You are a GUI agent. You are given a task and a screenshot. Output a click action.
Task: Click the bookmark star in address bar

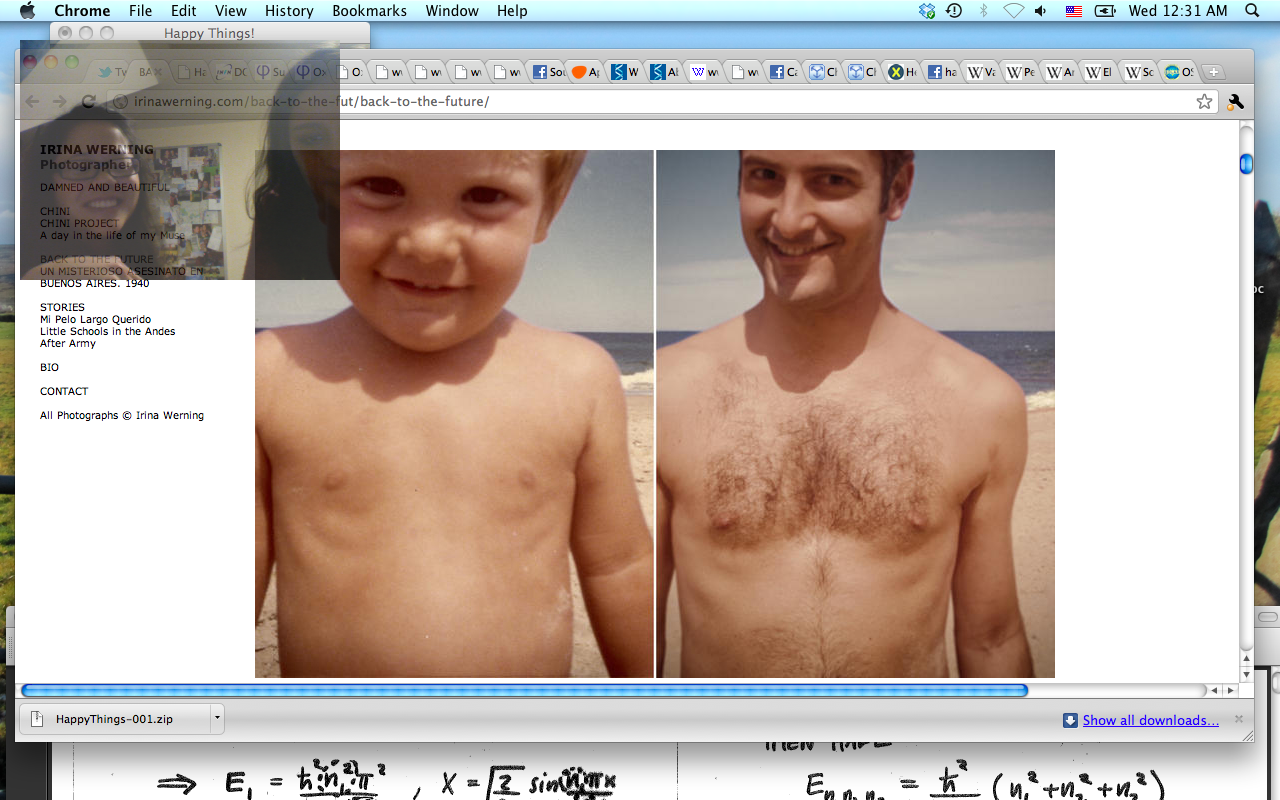pos(1204,101)
